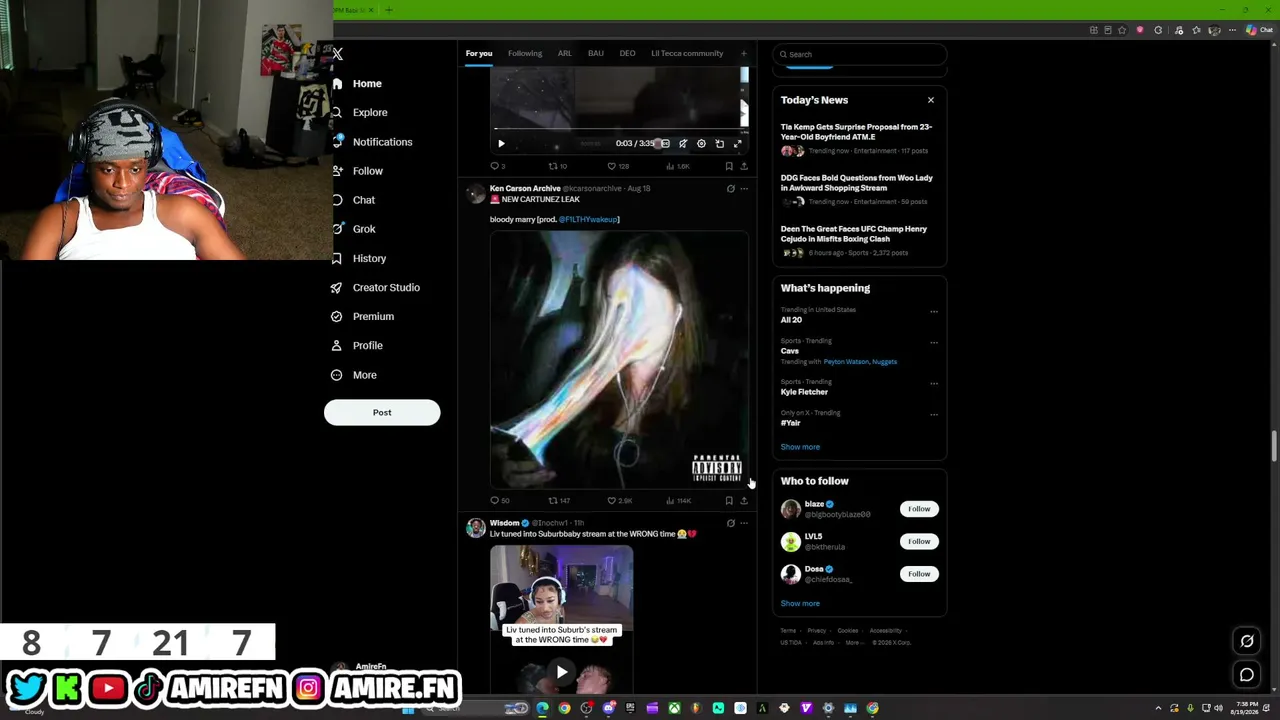Follow the blaze account
Image resolution: width=1280 pixels, height=720 pixels.
(x=919, y=509)
